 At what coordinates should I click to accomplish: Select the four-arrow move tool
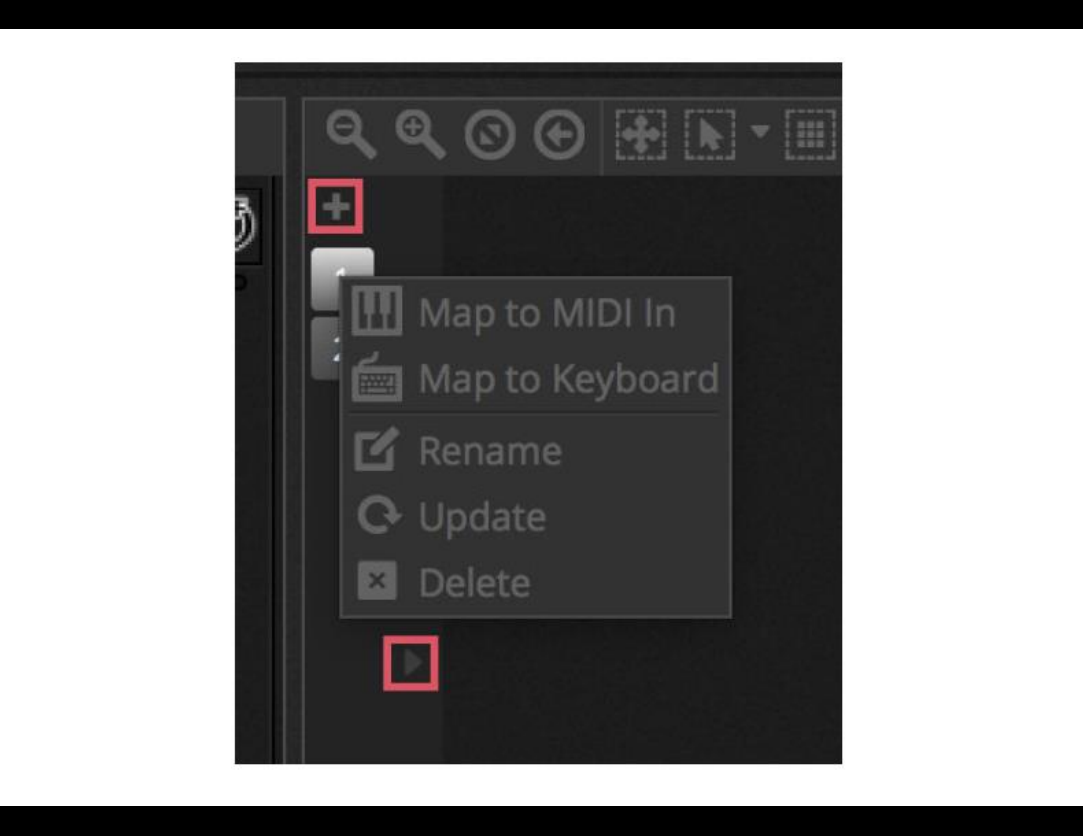(641, 134)
